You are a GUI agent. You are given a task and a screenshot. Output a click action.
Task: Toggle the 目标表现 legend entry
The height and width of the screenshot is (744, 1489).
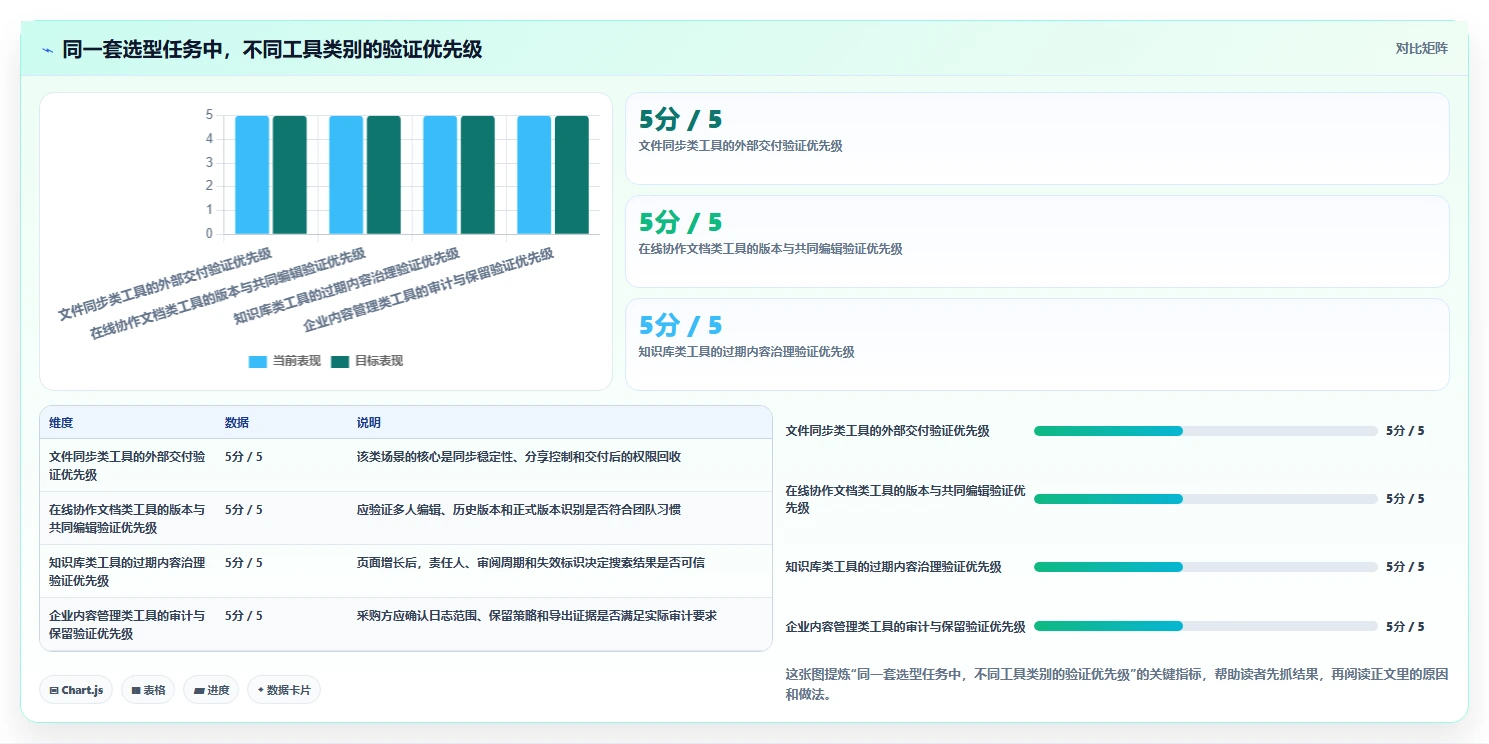pyautogui.click(x=367, y=361)
